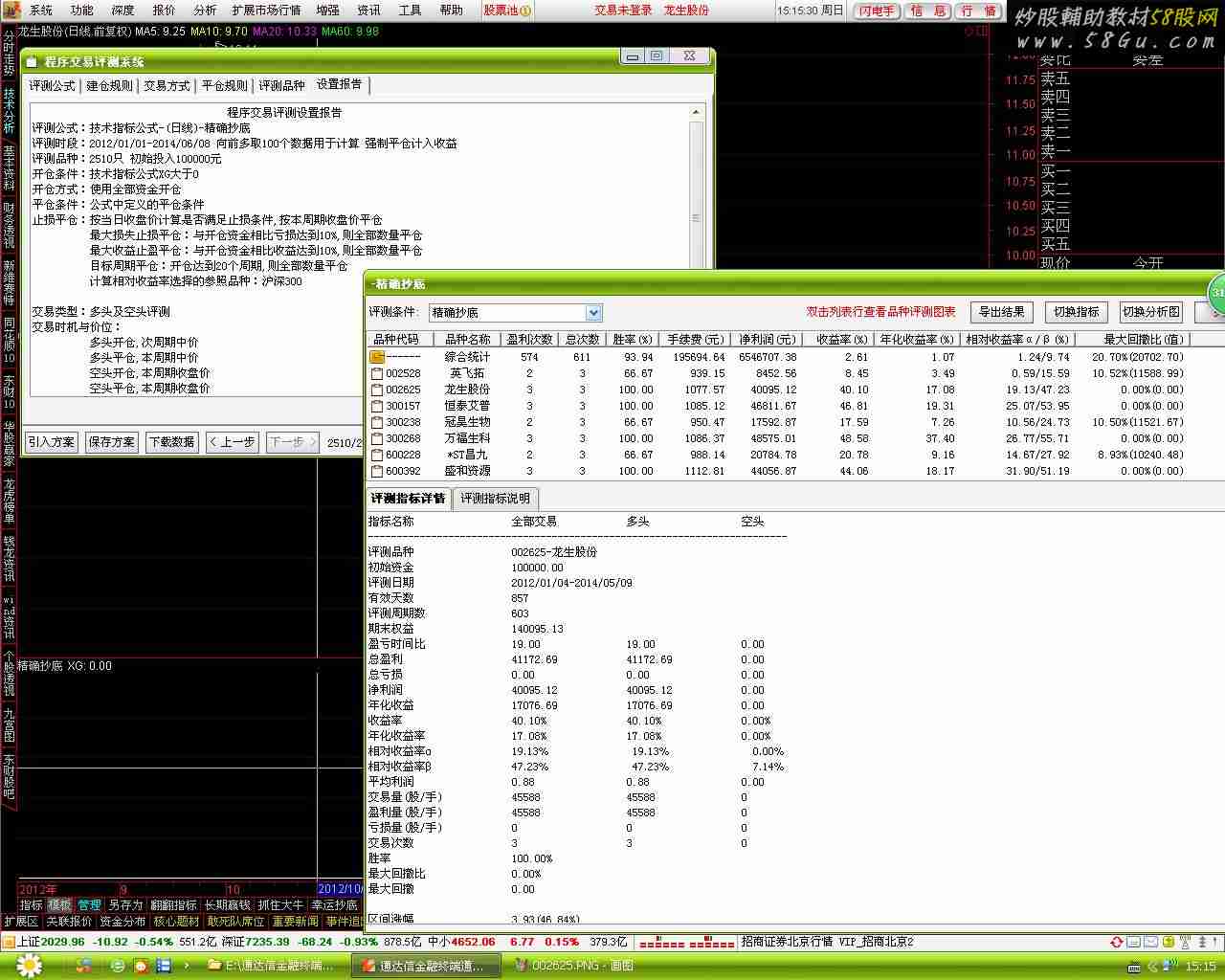This screenshot has height=980, width=1225.
Task: Click document icon for stock 002528
Action: [x=377, y=373]
